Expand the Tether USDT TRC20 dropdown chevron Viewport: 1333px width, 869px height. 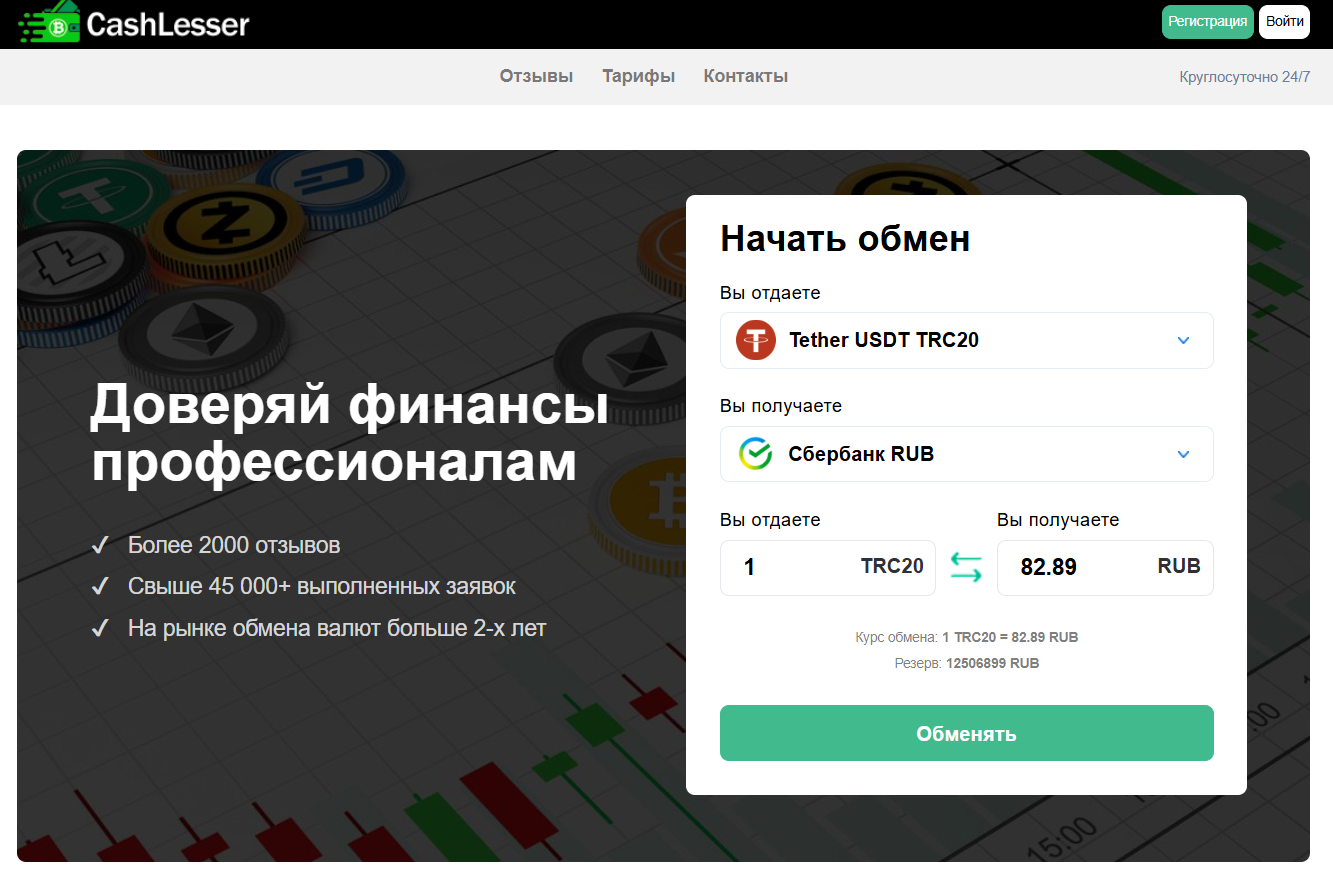pos(1183,341)
